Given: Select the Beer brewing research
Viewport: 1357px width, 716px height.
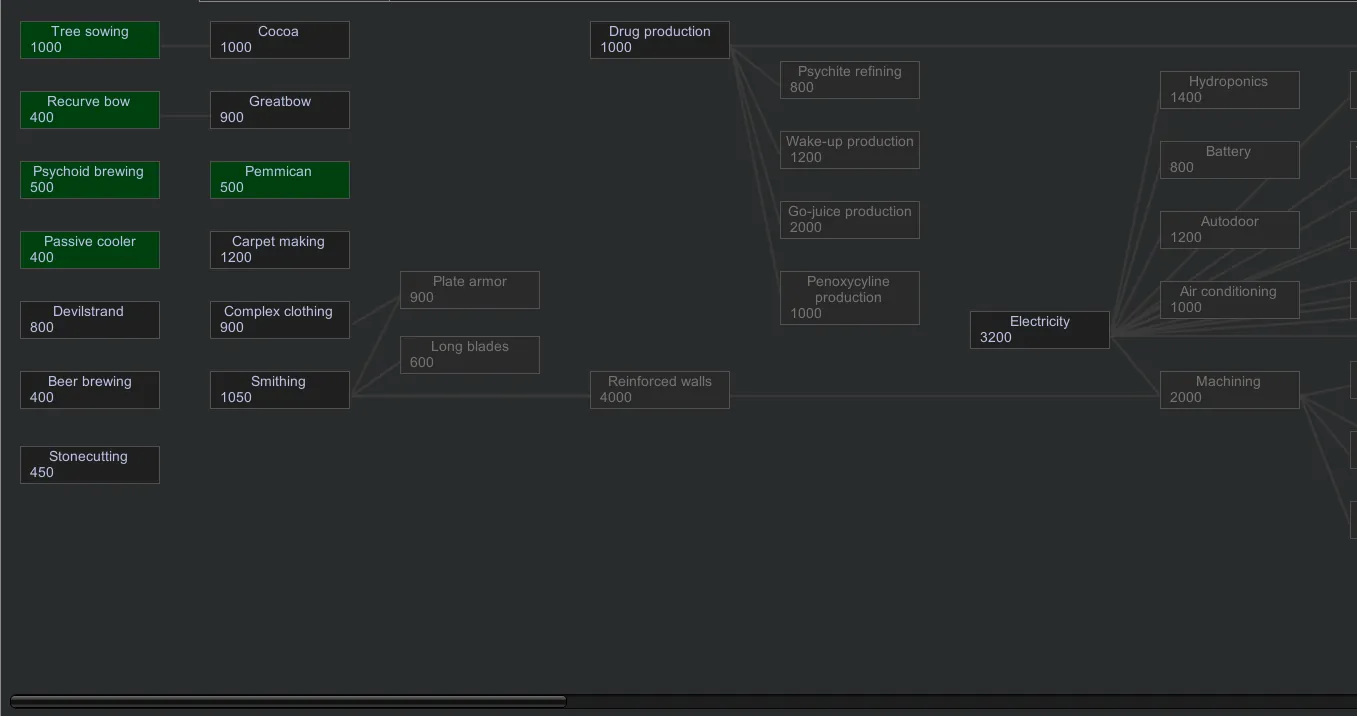Looking at the screenshot, I should (90, 390).
